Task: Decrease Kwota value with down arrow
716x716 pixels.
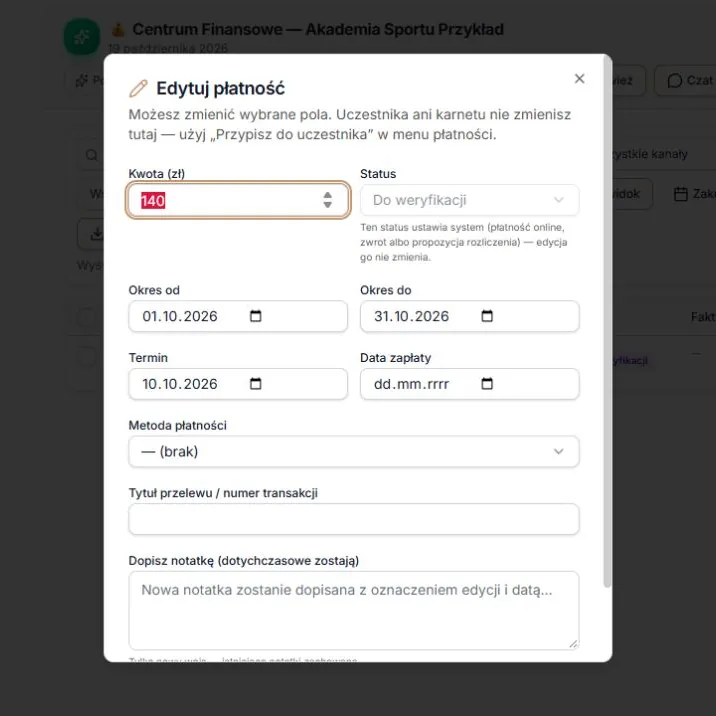Action: [327, 205]
